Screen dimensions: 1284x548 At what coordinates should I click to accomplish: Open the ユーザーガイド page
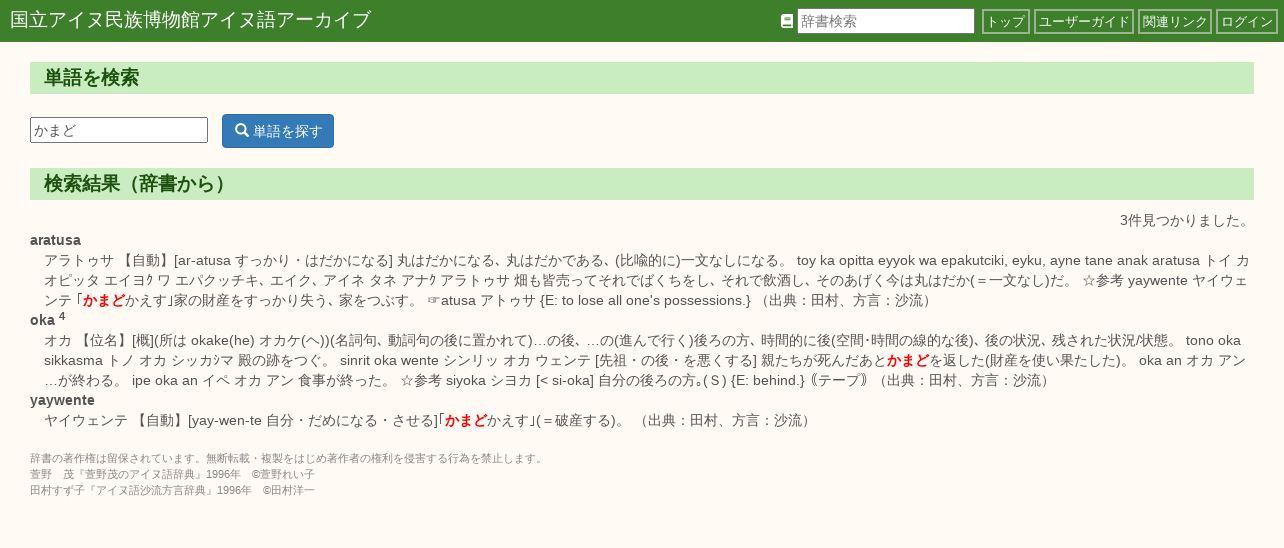coord(1084,21)
